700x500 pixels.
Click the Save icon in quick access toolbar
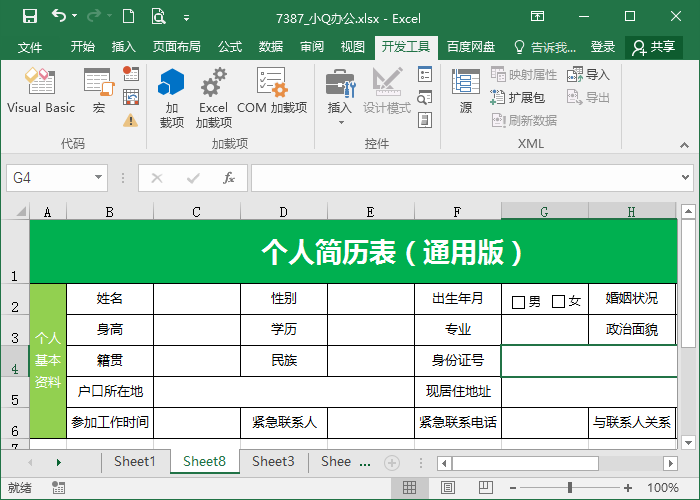point(30,17)
